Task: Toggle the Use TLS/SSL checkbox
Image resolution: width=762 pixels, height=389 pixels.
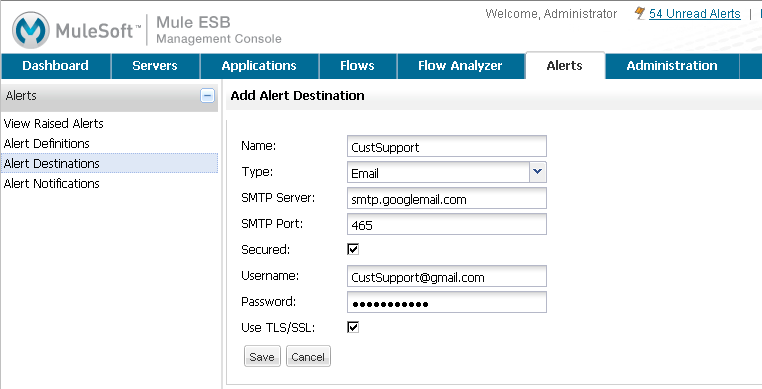Action: point(353,327)
